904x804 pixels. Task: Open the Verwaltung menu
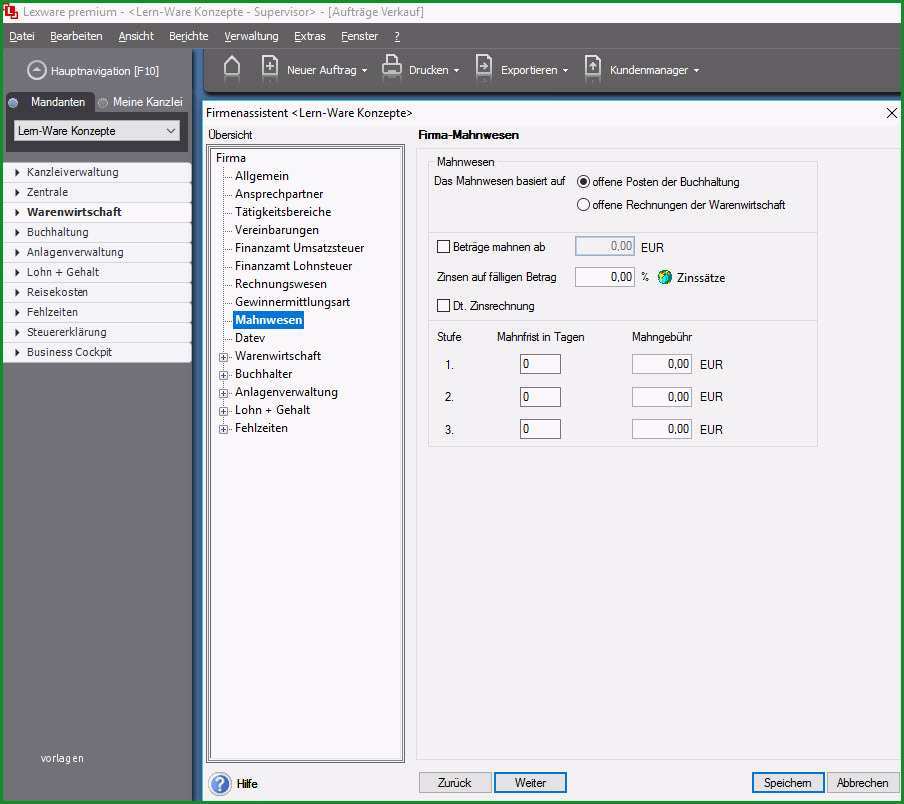[251, 36]
